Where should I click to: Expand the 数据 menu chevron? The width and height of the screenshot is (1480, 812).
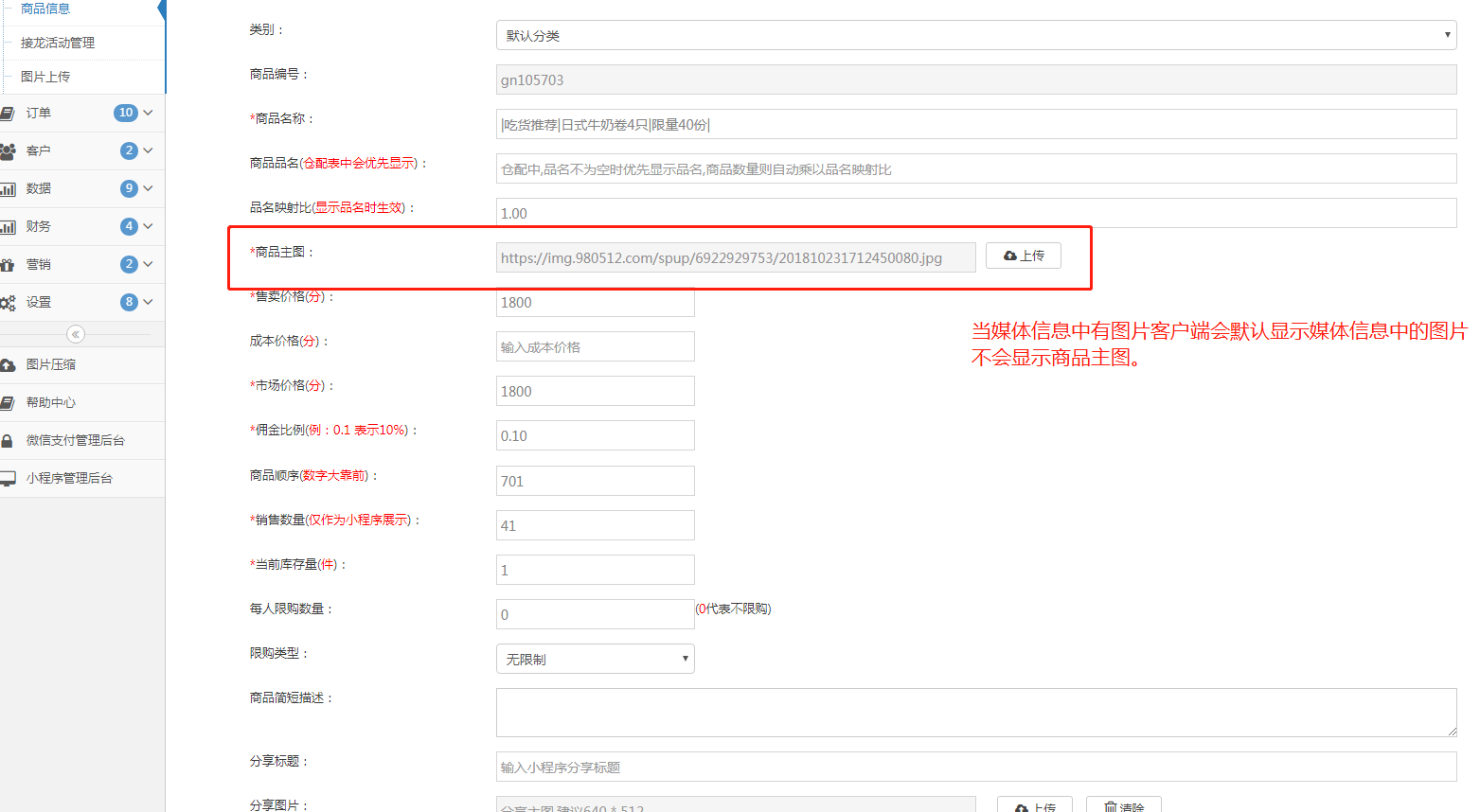[148, 188]
